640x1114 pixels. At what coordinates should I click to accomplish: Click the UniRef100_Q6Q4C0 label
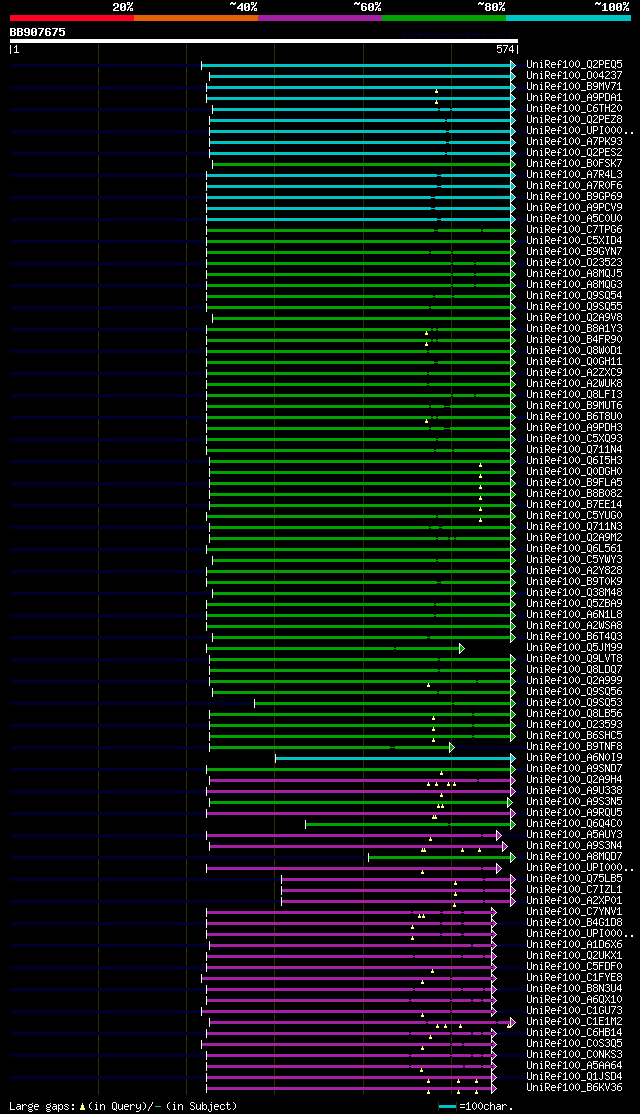coord(574,824)
